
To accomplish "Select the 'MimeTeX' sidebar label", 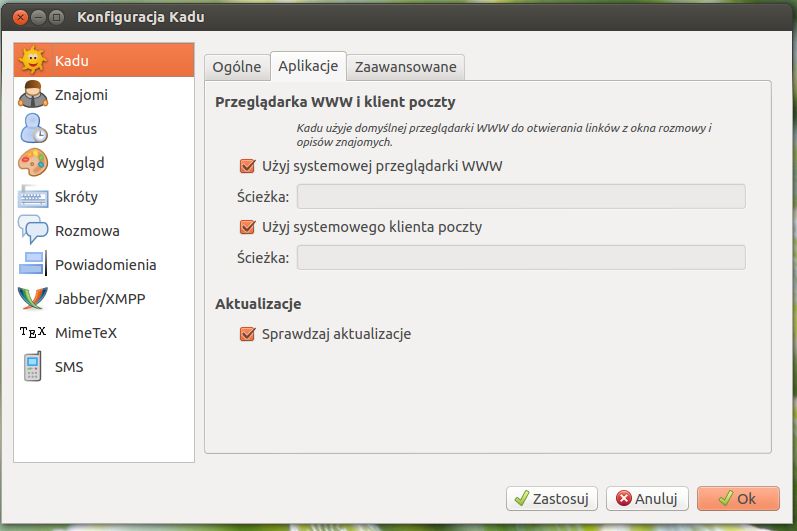I will coord(86,333).
